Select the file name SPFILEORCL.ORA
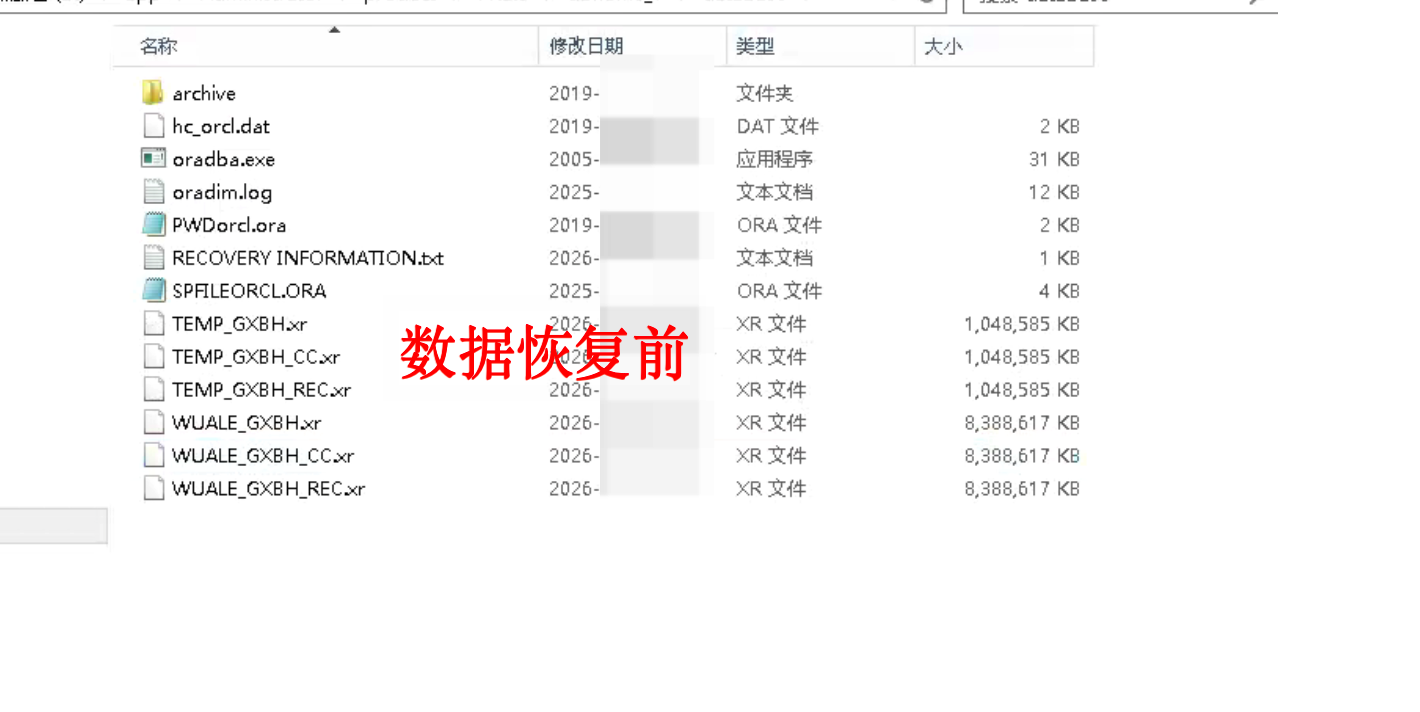The width and height of the screenshot is (1420, 712). tap(249, 291)
